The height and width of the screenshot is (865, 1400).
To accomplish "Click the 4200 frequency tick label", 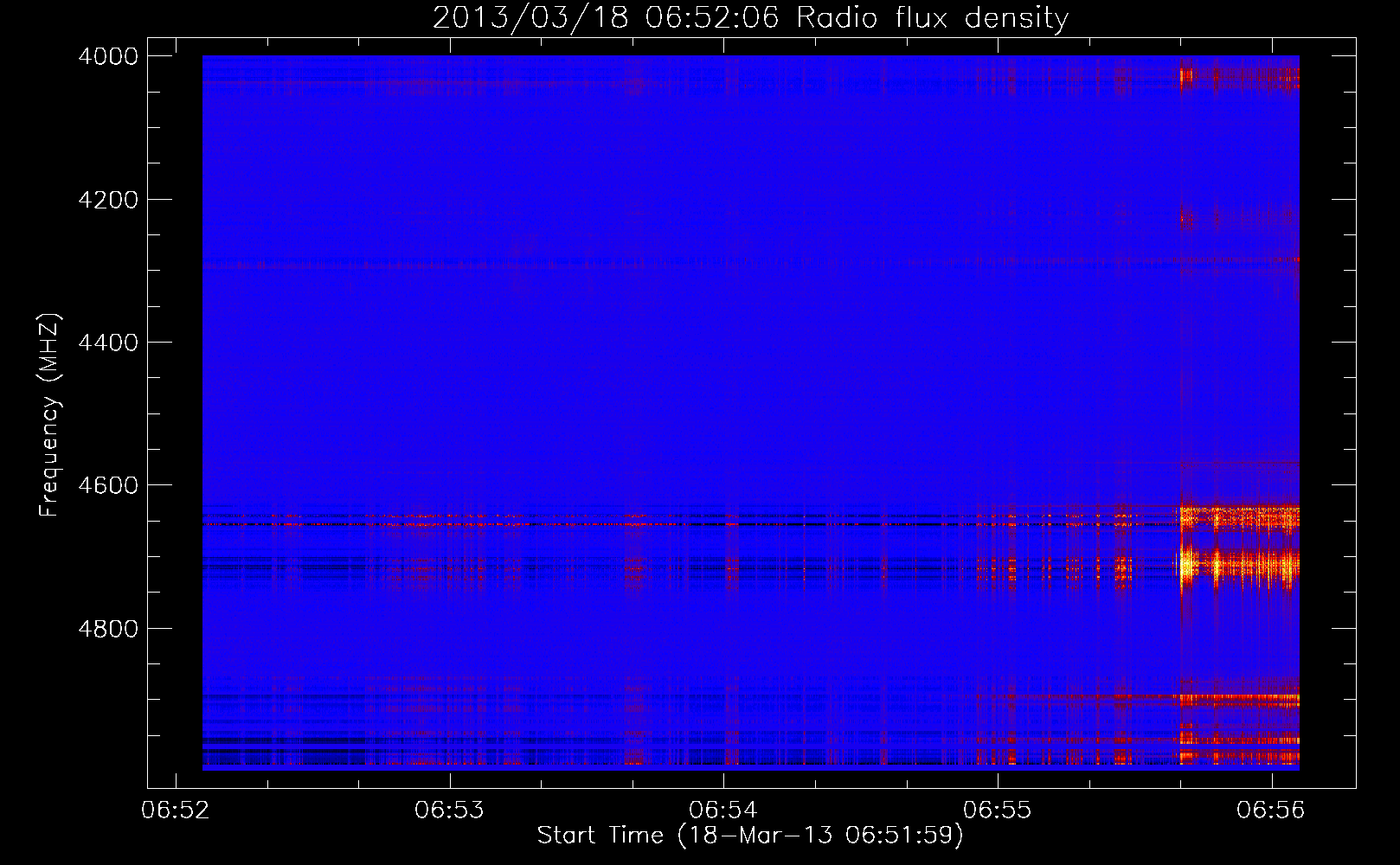I will 108,200.
